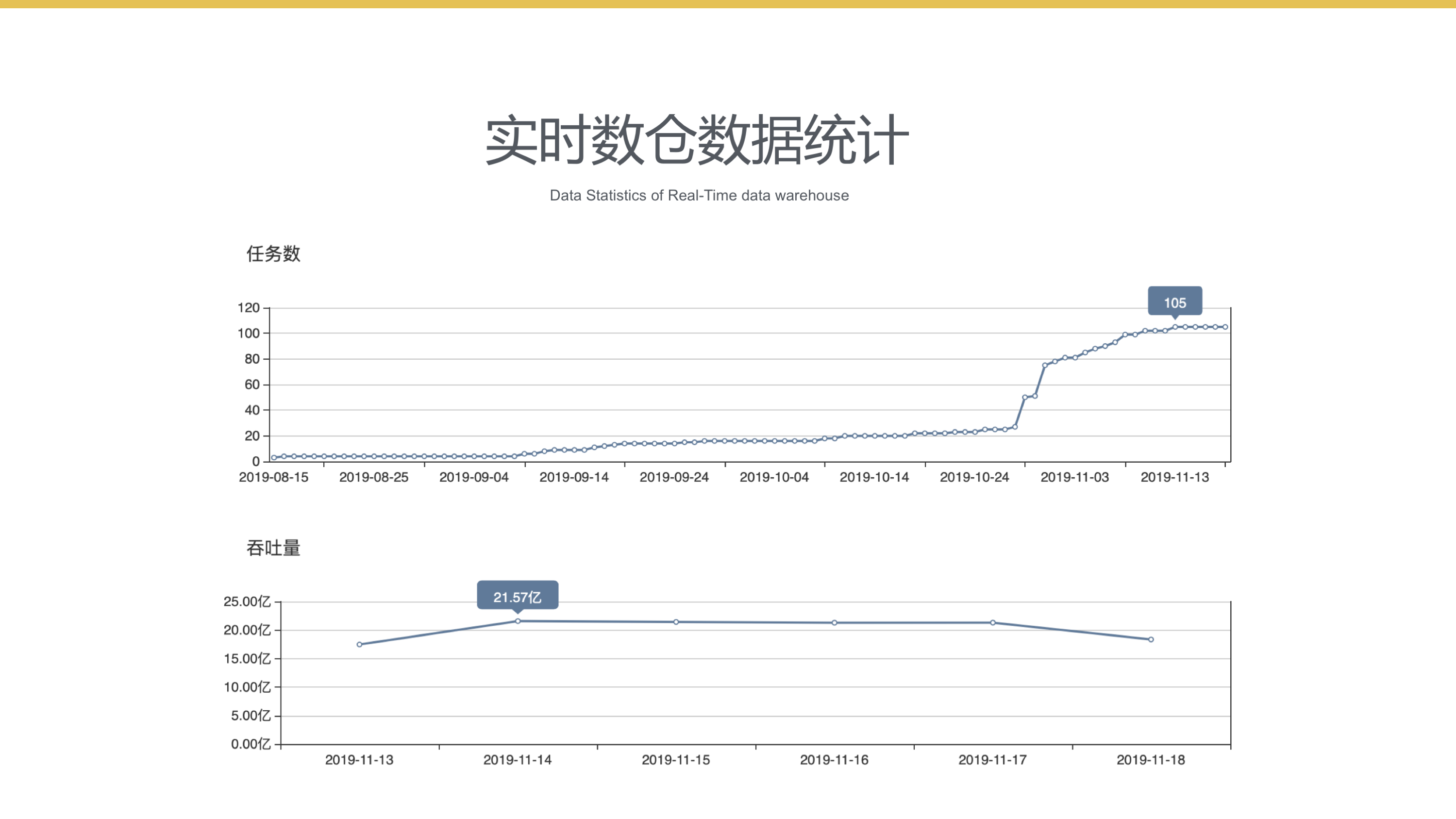Click the subtitle Data Statistics of Real-Time data warehouse
1456x819 pixels.
(x=699, y=196)
